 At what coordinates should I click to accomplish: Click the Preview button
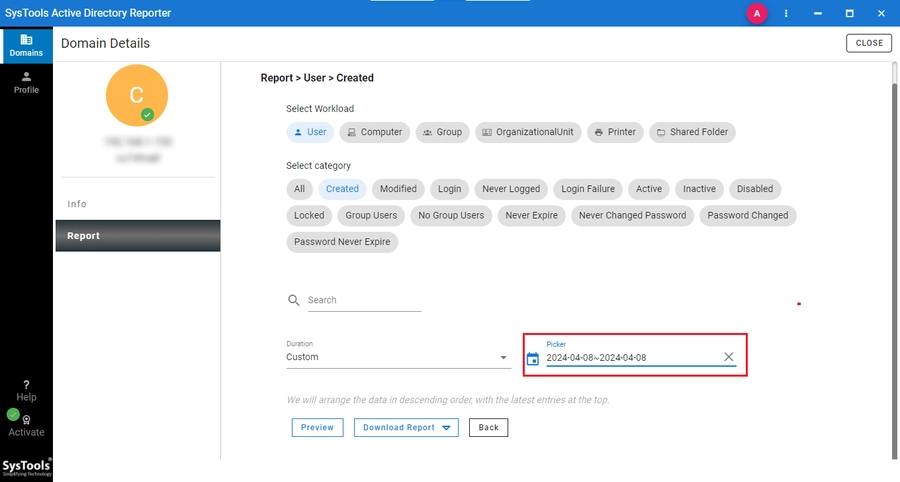click(317, 427)
